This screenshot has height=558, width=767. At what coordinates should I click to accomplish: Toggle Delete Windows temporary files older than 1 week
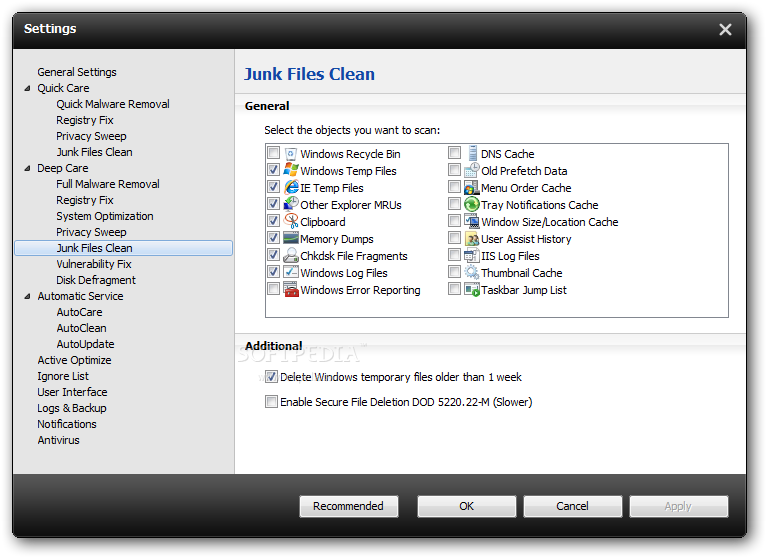tap(271, 377)
